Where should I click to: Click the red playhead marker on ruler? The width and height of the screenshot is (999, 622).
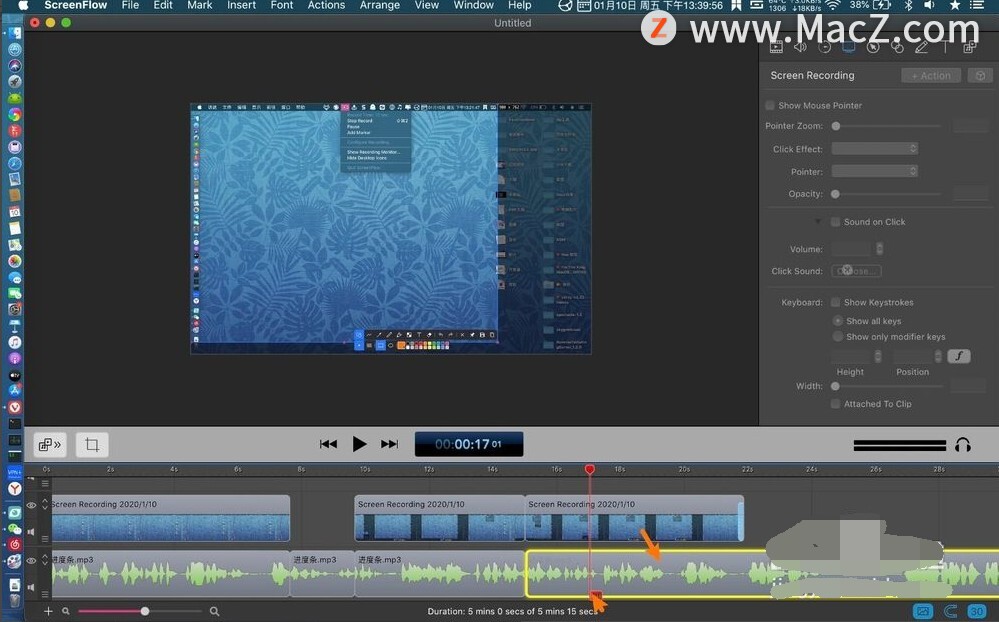coord(590,470)
